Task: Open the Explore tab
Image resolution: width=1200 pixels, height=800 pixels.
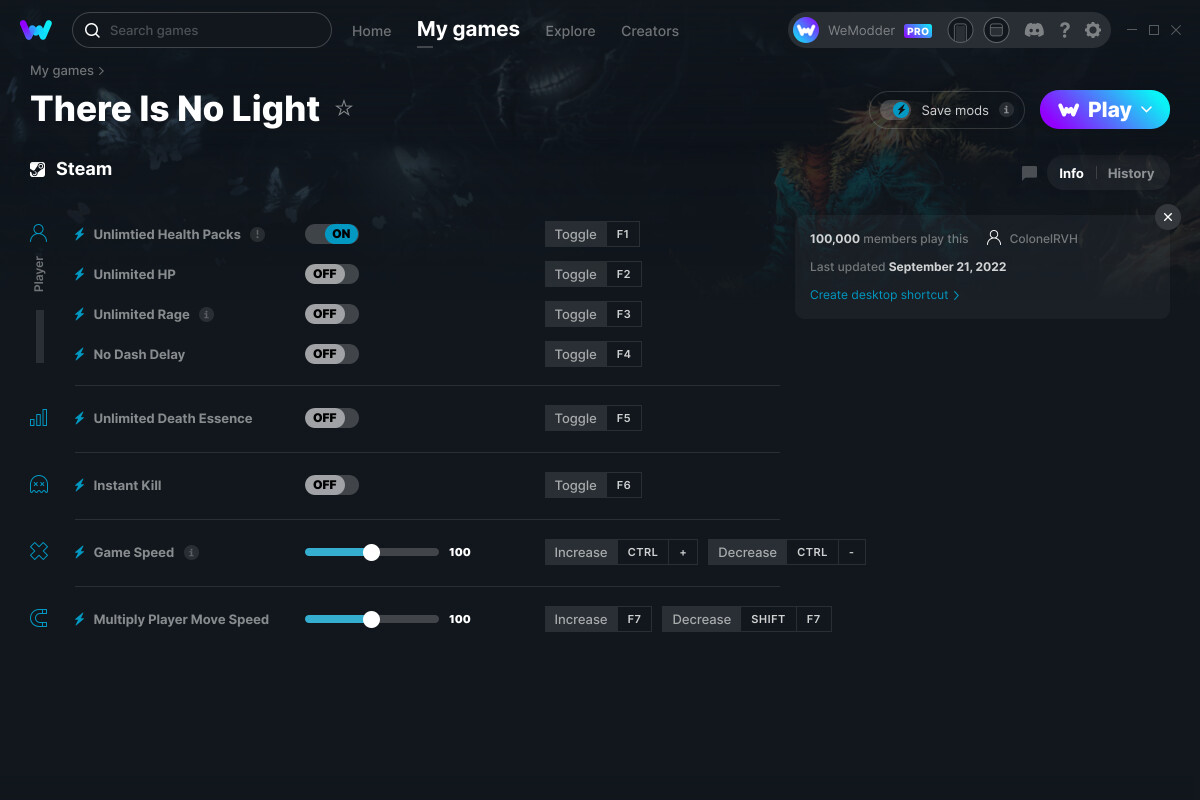Action: (x=570, y=31)
